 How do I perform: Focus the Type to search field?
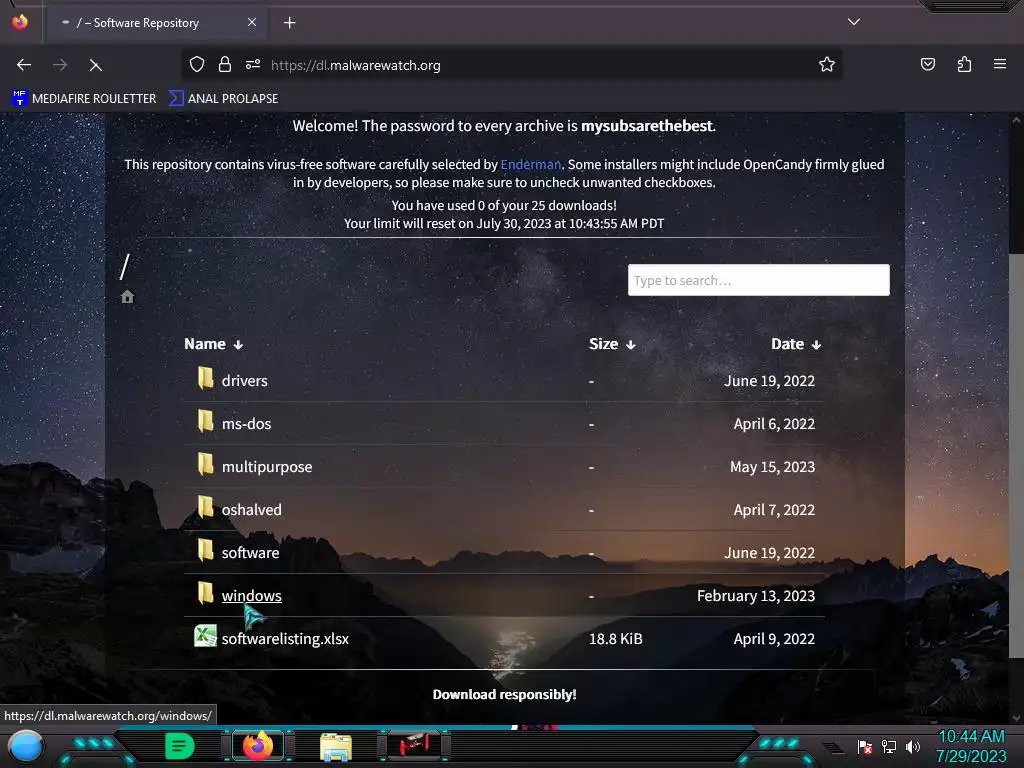(x=758, y=280)
